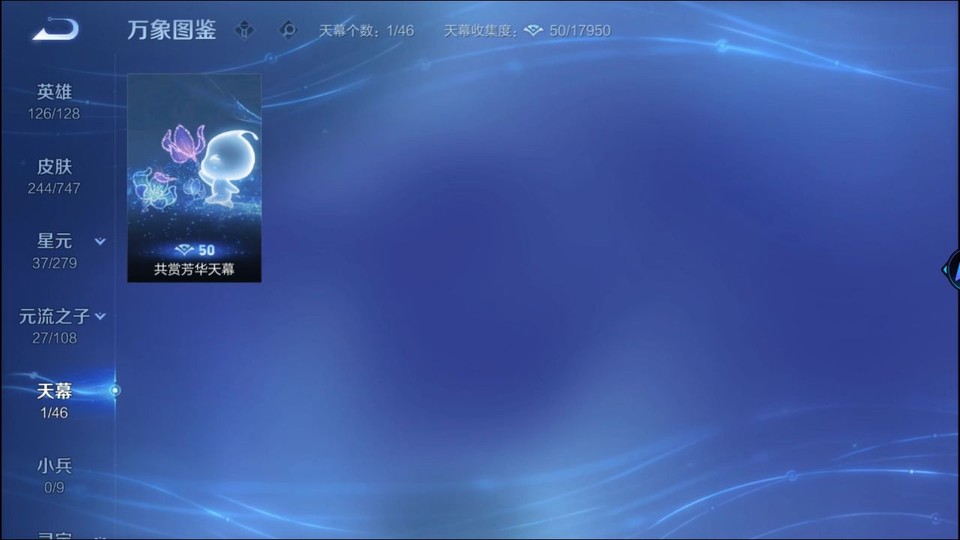Image resolution: width=960 pixels, height=540 pixels.
Task: Select the 星元 category
Action: click(x=55, y=250)
